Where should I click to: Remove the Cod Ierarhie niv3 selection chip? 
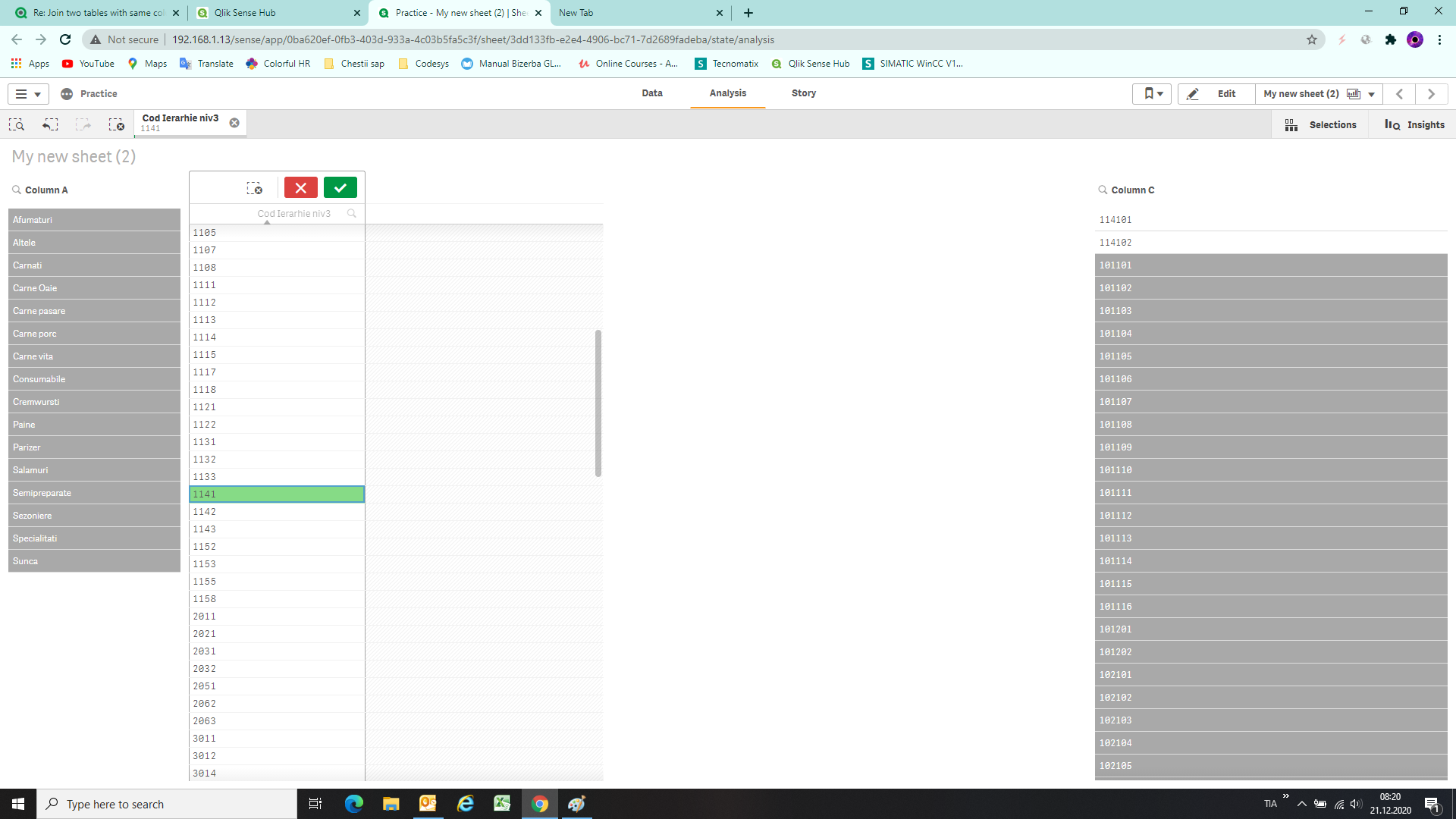click(x=234, y=123)
